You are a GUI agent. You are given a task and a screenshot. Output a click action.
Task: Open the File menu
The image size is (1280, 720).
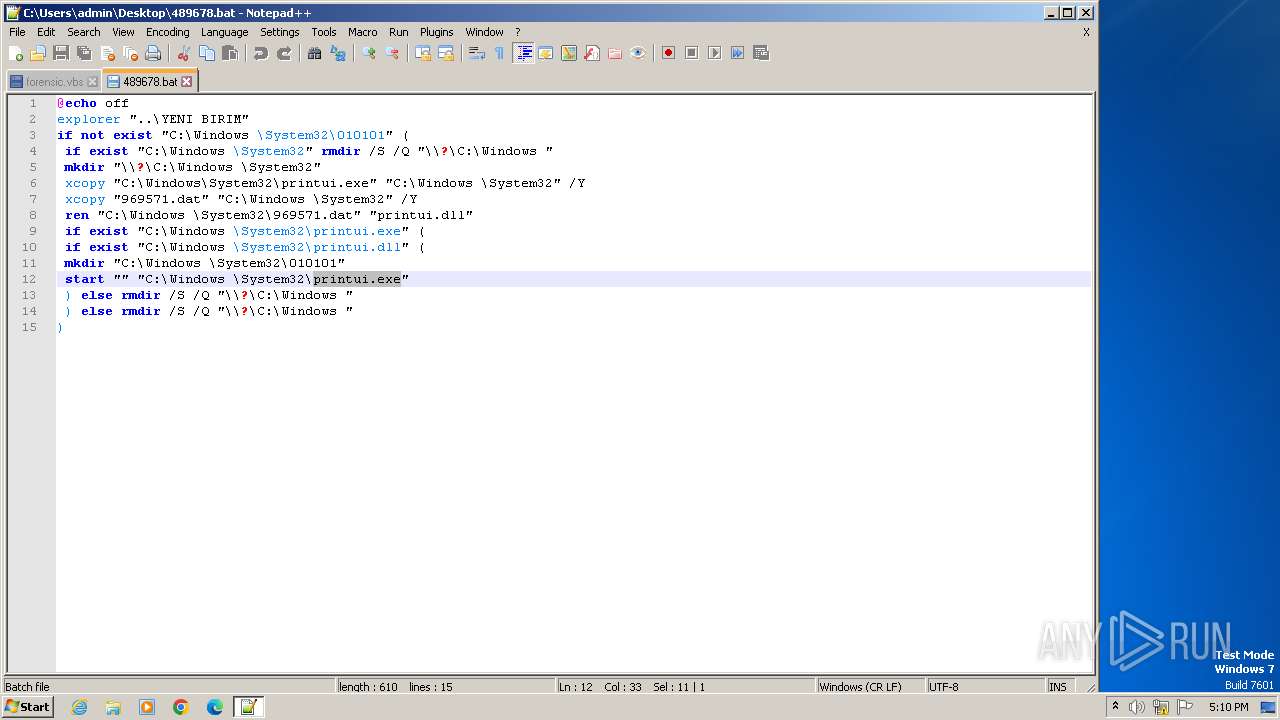click(x=17, y=32)
